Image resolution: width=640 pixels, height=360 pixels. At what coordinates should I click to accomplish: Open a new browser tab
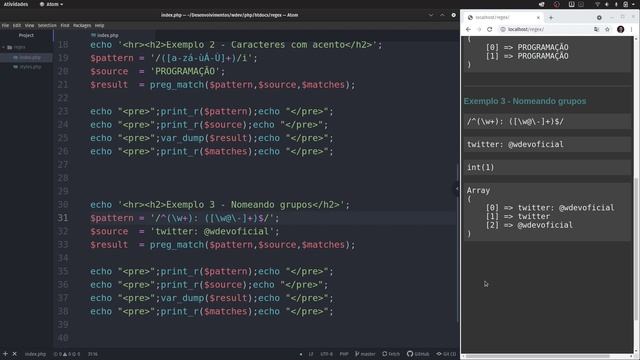coord(551,18)
